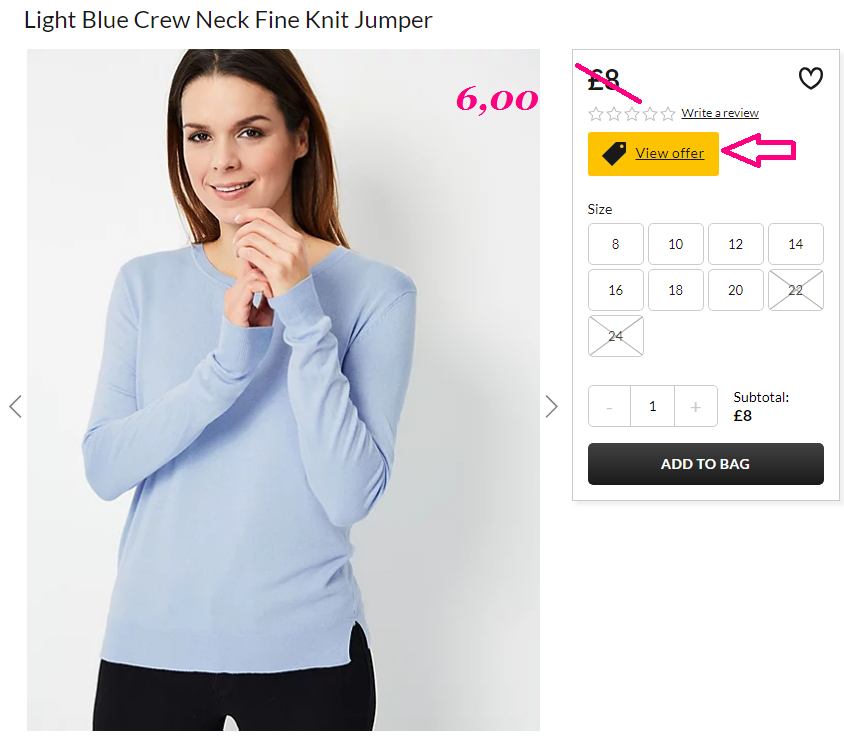Click the ADD TO BAG button
This screenshot has height=736, width=844.
click(x=706, y=464)
